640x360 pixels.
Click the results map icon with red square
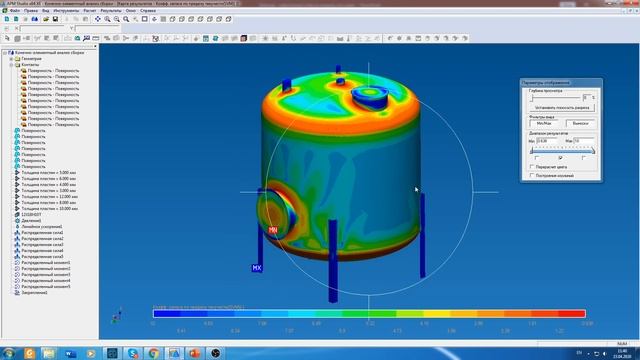click(244, 38)
